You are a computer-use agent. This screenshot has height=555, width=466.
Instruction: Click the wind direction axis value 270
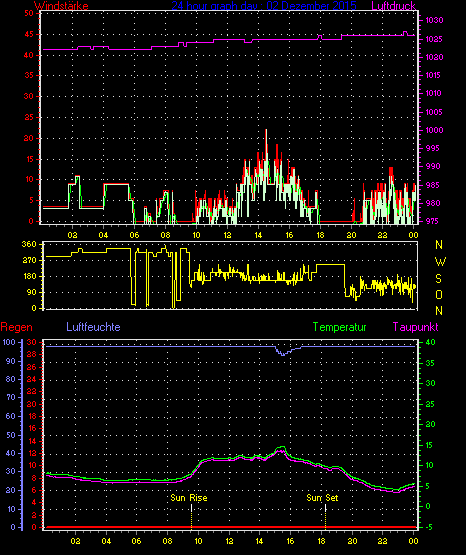(x=29, y=260)
